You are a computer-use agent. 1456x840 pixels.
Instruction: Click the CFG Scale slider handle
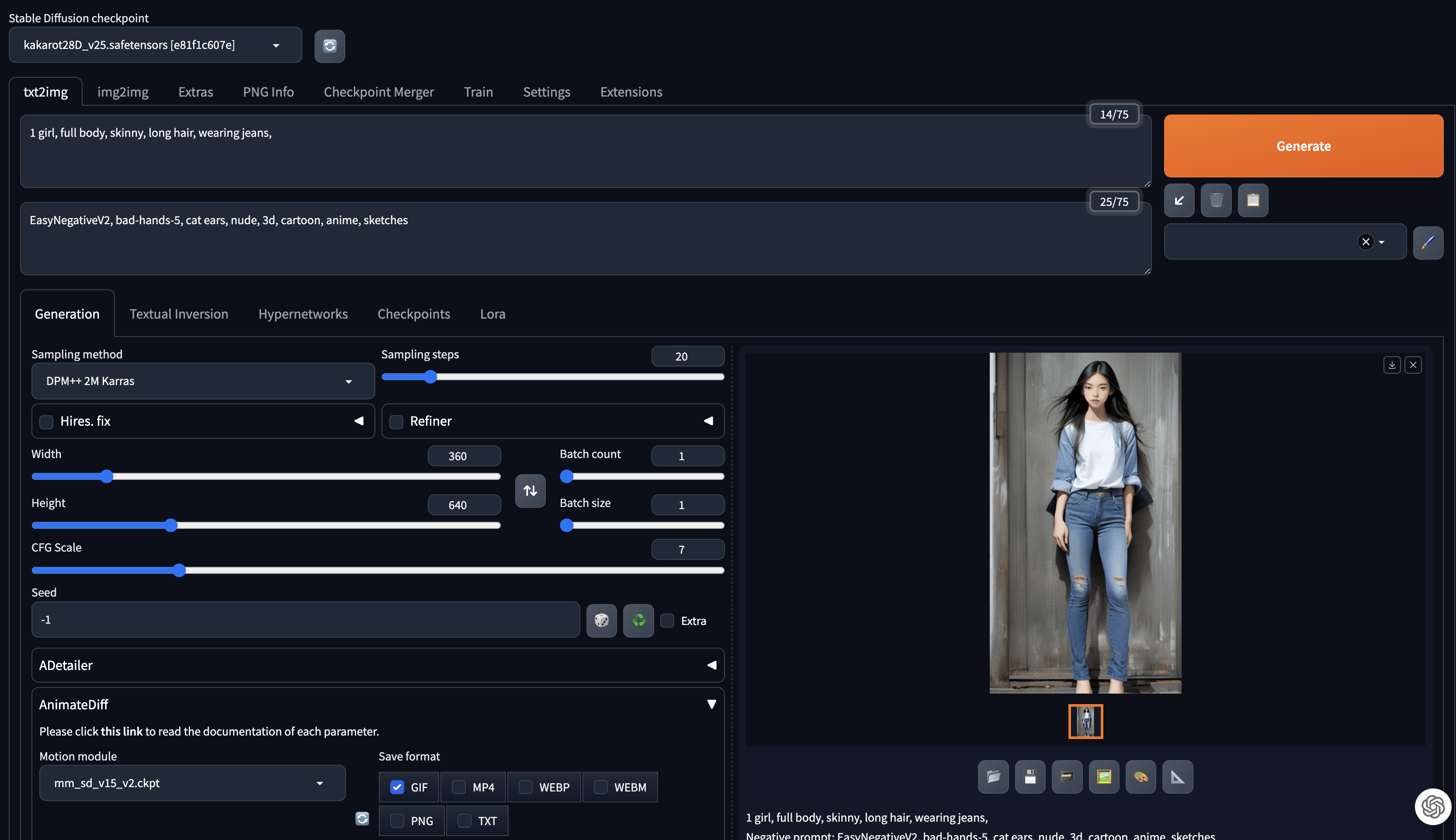click(x=179, y=571)
